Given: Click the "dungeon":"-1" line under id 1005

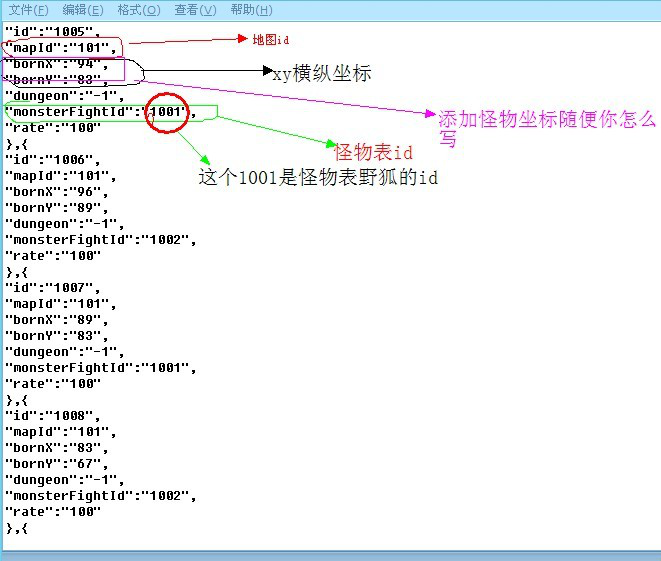Looking at the screenshot, I should [x=64, y=96].
